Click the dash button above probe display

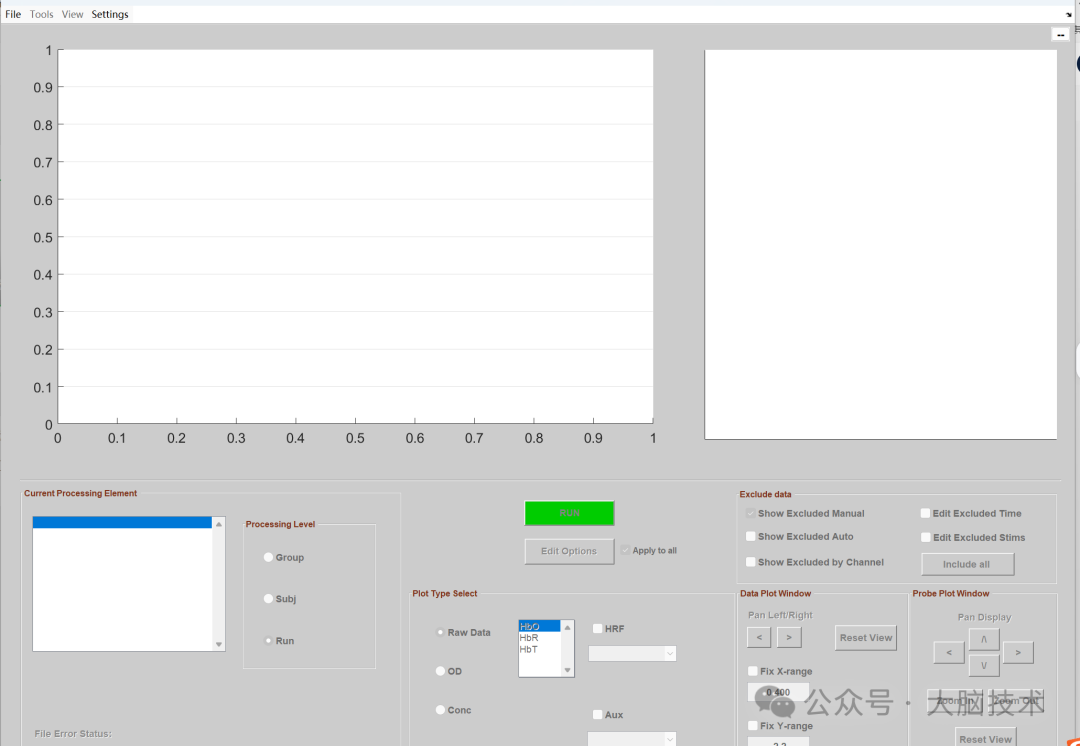pos(1060,34)
